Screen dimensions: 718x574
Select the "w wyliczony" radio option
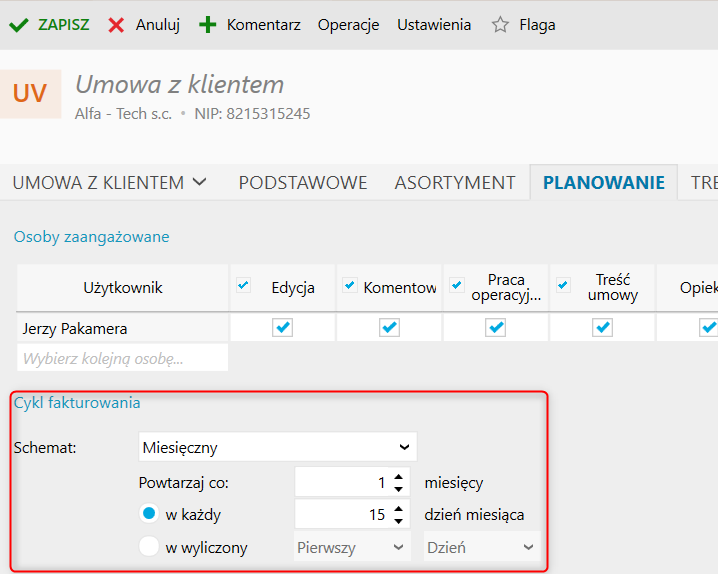coord(150,547)
